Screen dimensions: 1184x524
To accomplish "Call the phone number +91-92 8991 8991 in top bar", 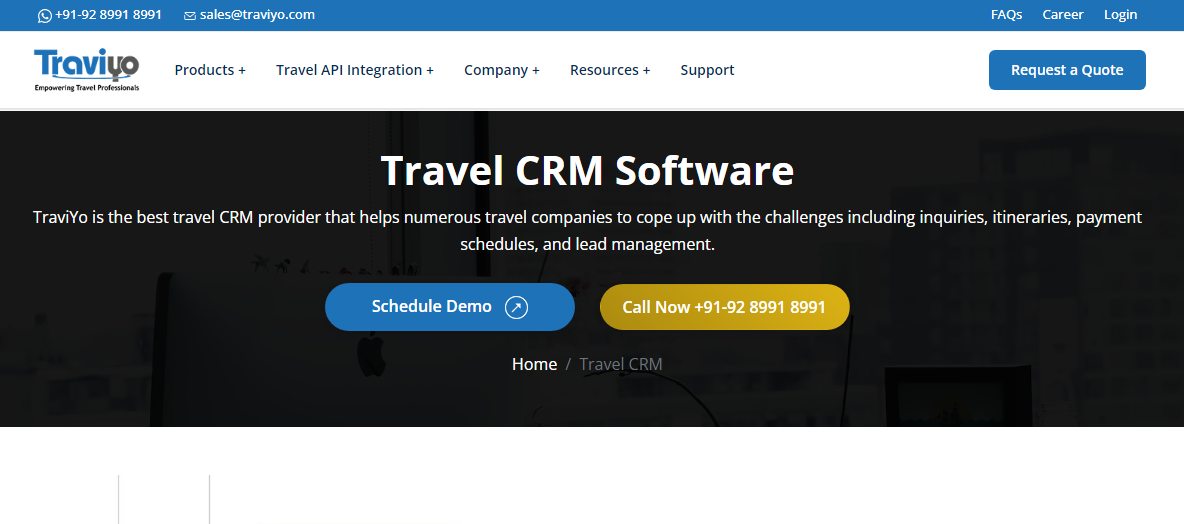I will coord(108,15).
